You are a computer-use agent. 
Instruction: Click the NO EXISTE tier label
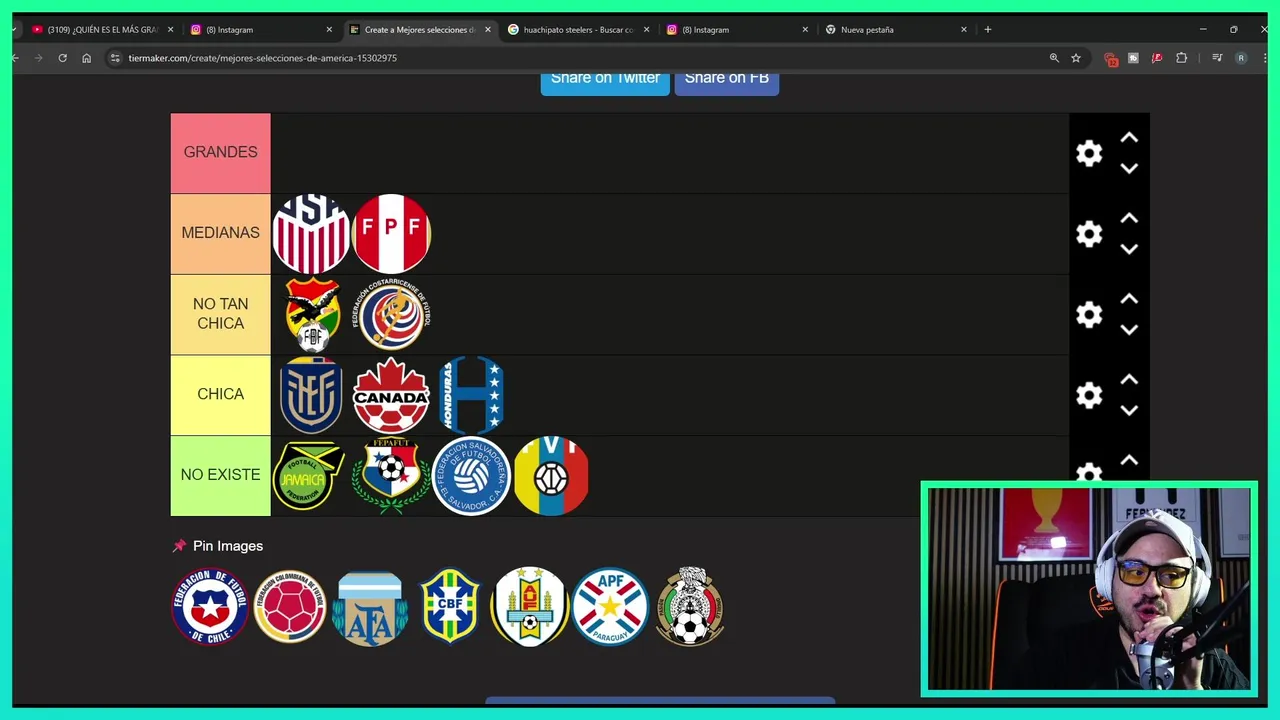[220, 475]
